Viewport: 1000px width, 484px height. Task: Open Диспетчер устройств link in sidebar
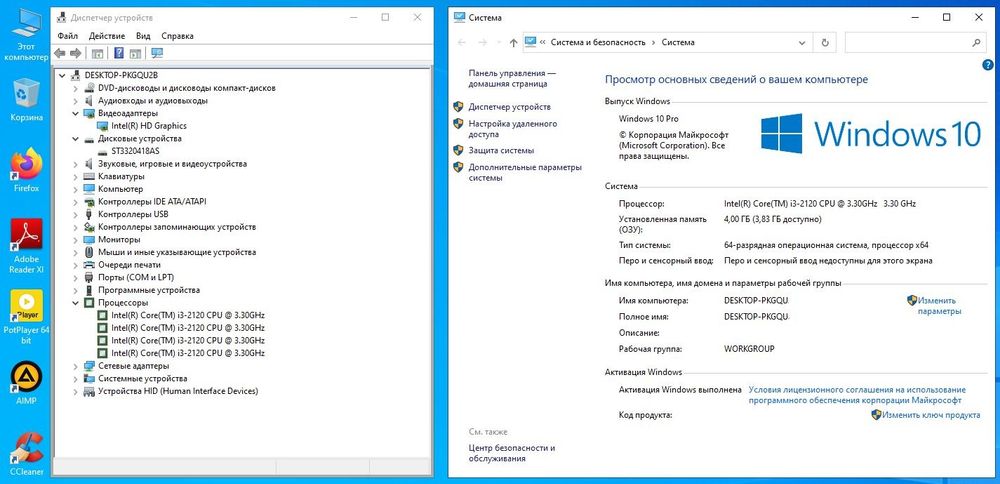click(x=510, y=107)
